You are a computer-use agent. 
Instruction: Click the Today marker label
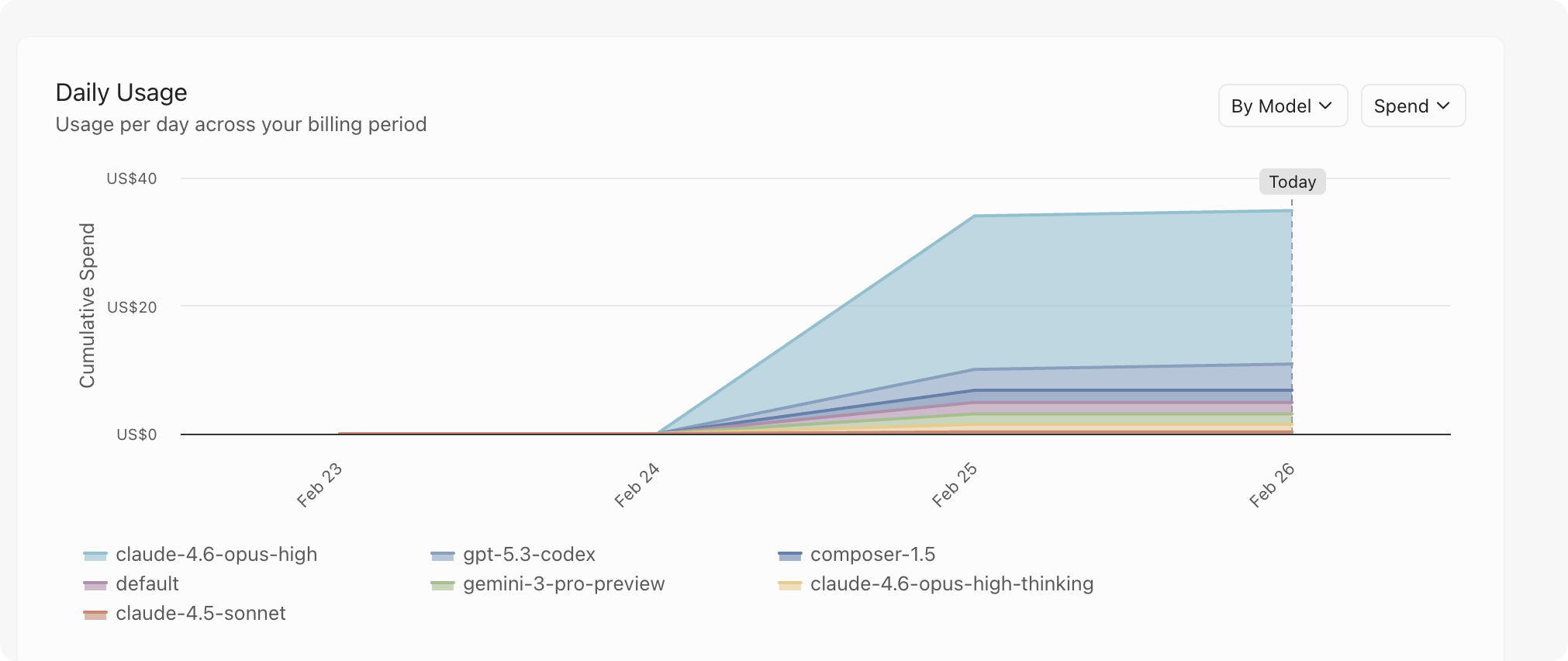pyautogui.click(x=1292, y=182)
